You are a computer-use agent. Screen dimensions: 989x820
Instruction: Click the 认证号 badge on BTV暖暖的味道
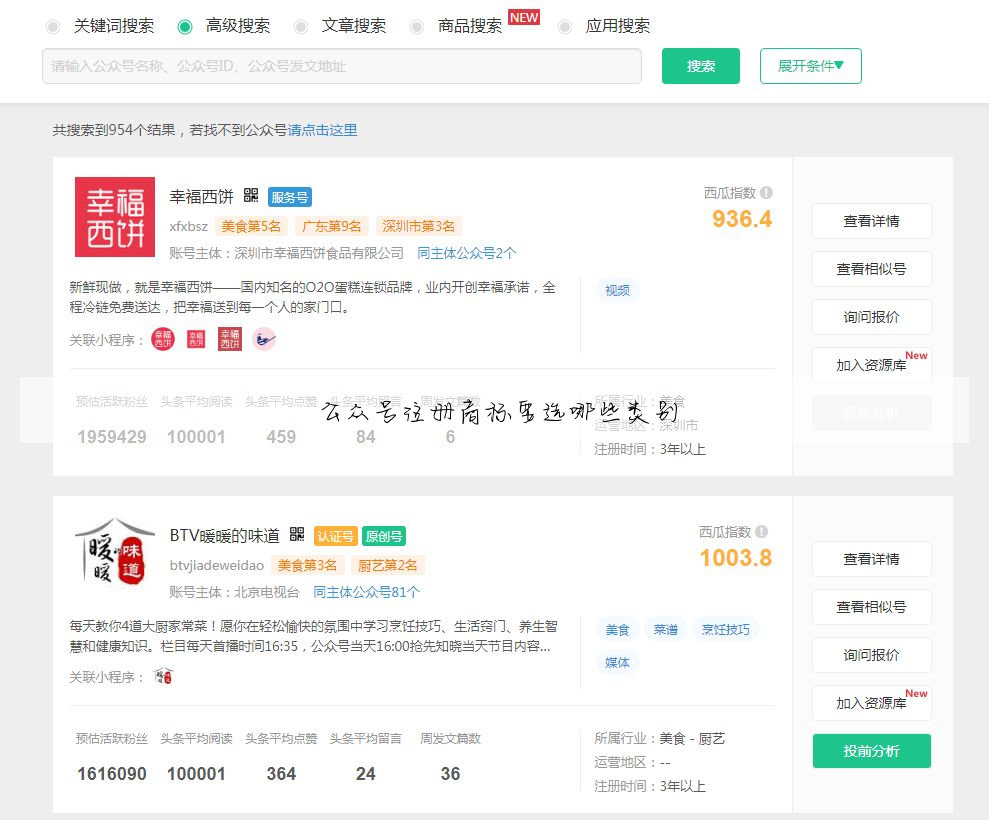pos(335,536)
